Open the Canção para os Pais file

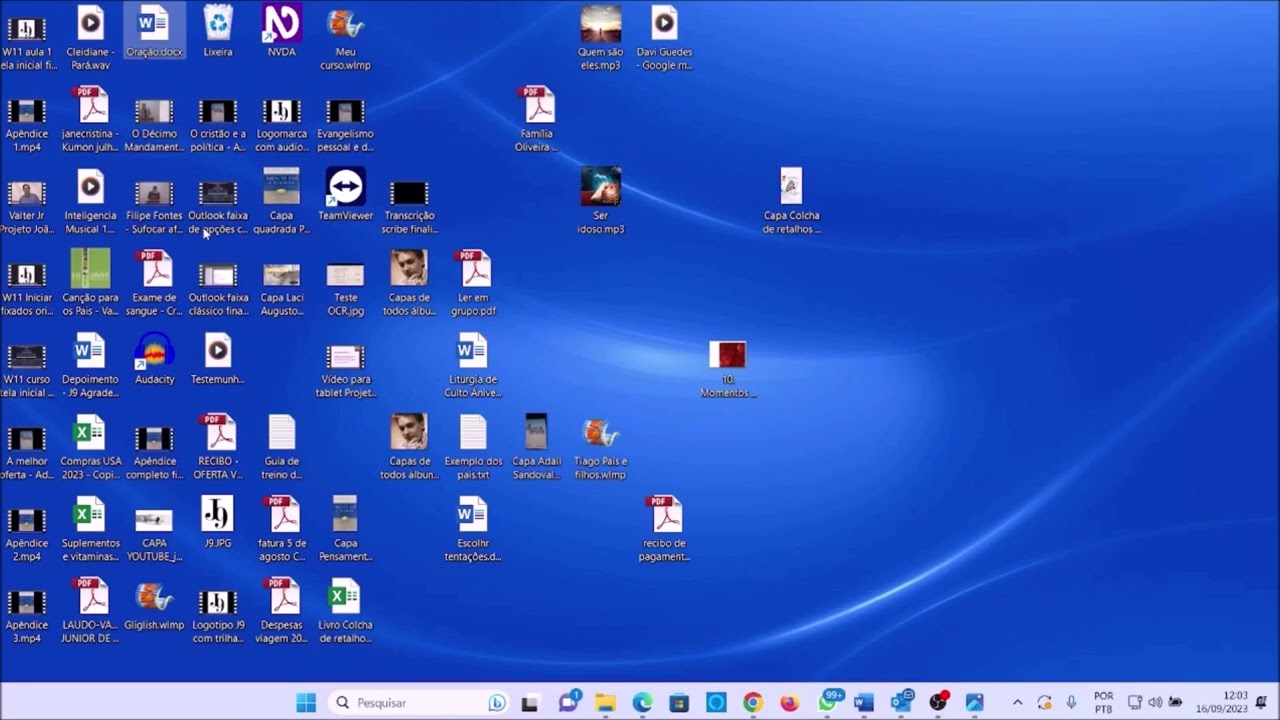(90, 284)
